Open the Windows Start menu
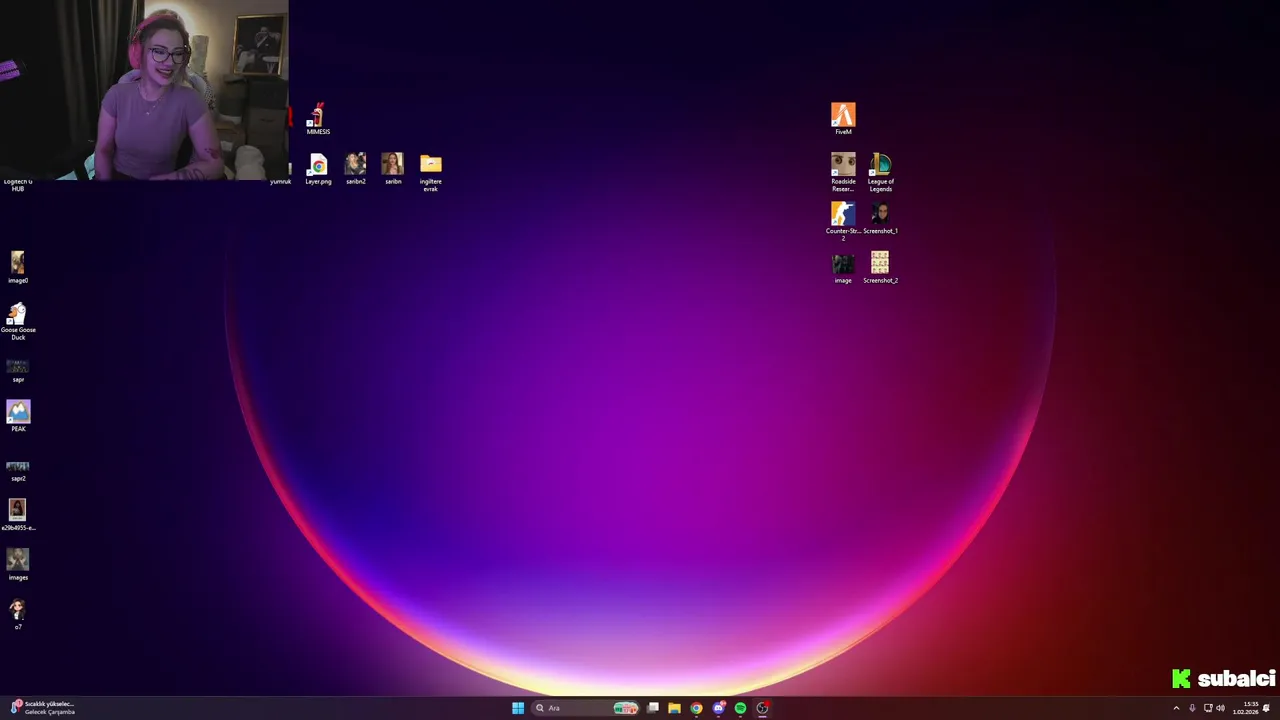 (x=518, y=708)
